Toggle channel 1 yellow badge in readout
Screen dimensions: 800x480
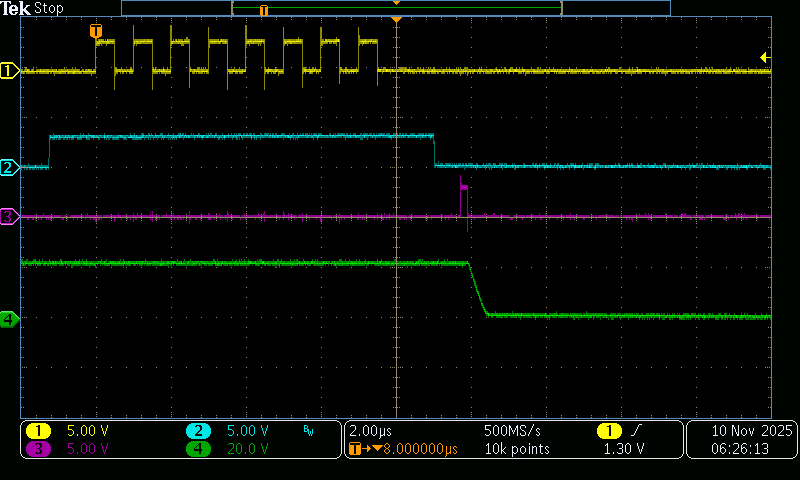pyautogui.click(x=39, y=431)
